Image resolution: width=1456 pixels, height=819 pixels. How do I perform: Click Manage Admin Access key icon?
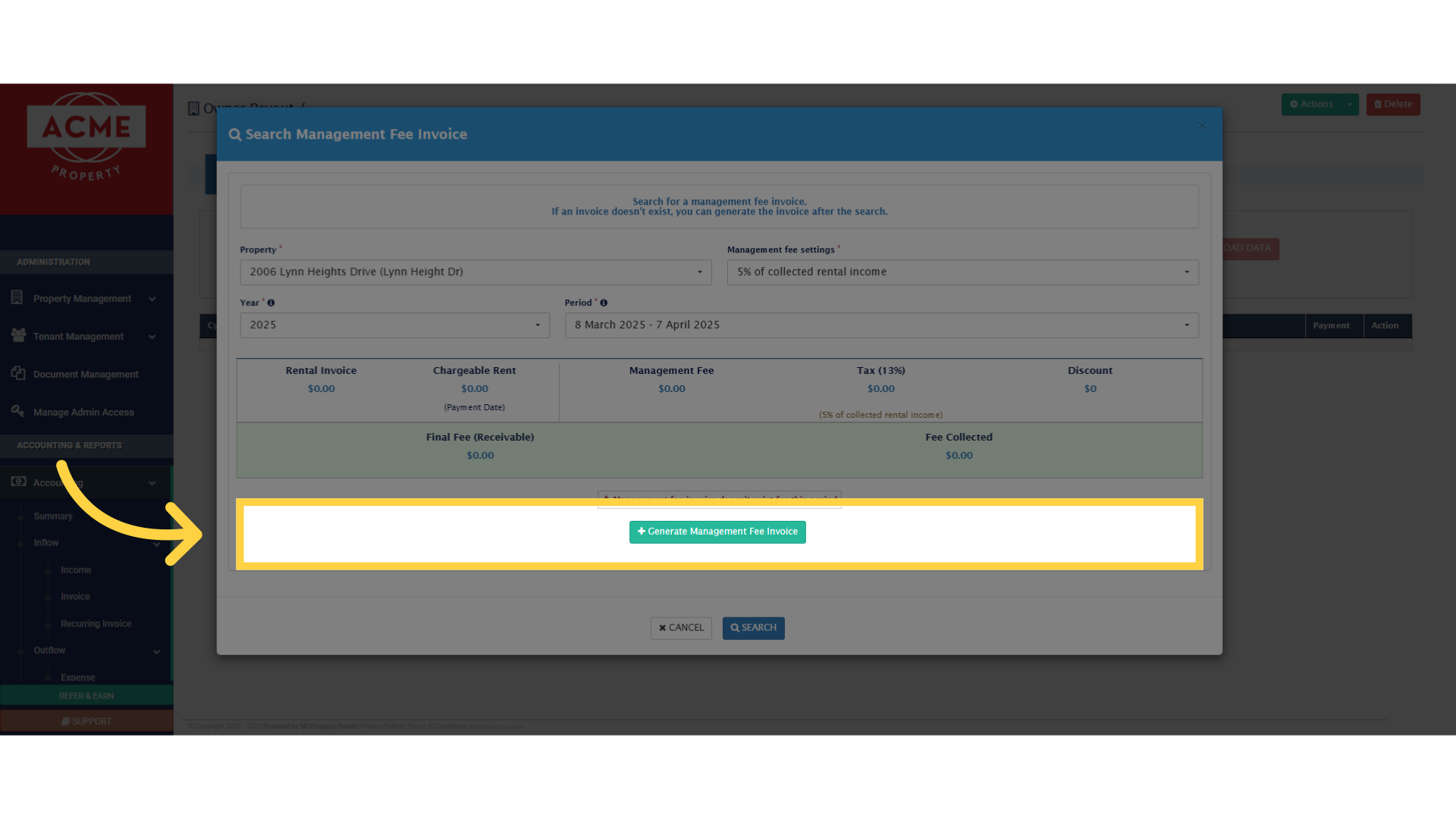(17, 411)
